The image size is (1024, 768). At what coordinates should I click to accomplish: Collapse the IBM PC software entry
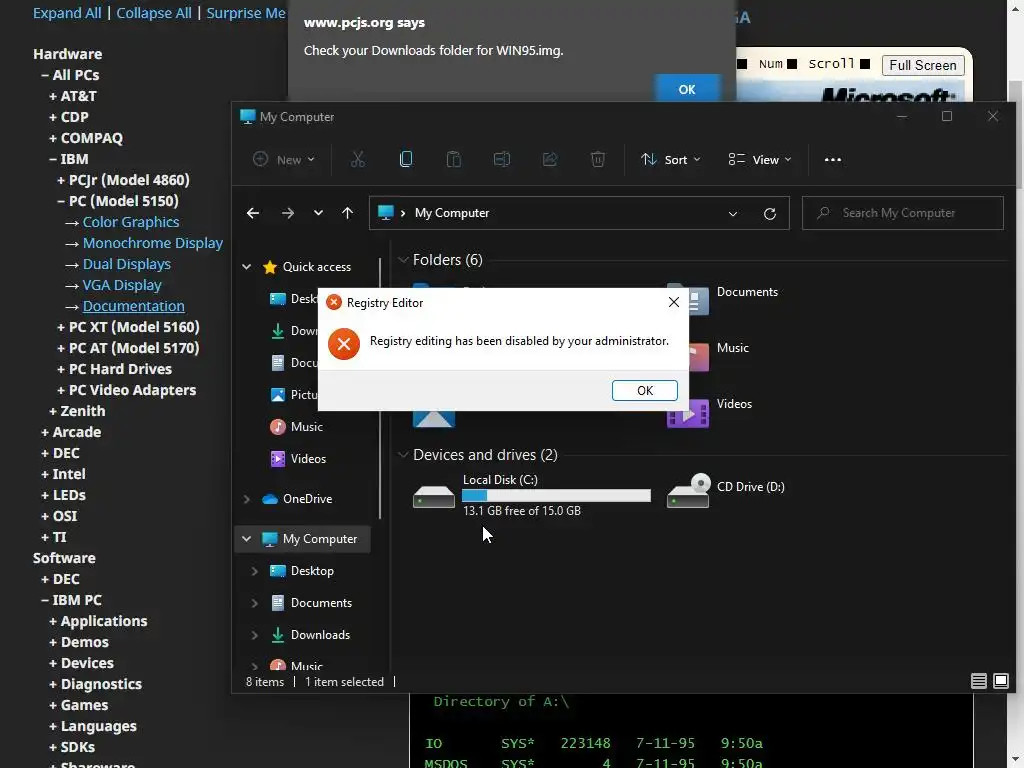(x=71, y=600)
